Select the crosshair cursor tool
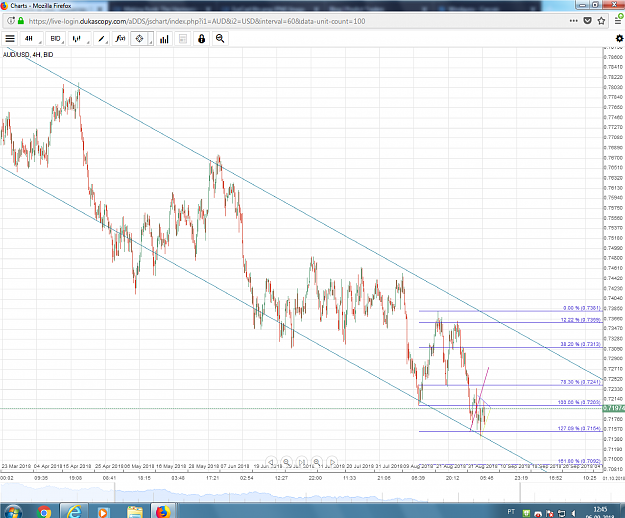 pos(140,39)
